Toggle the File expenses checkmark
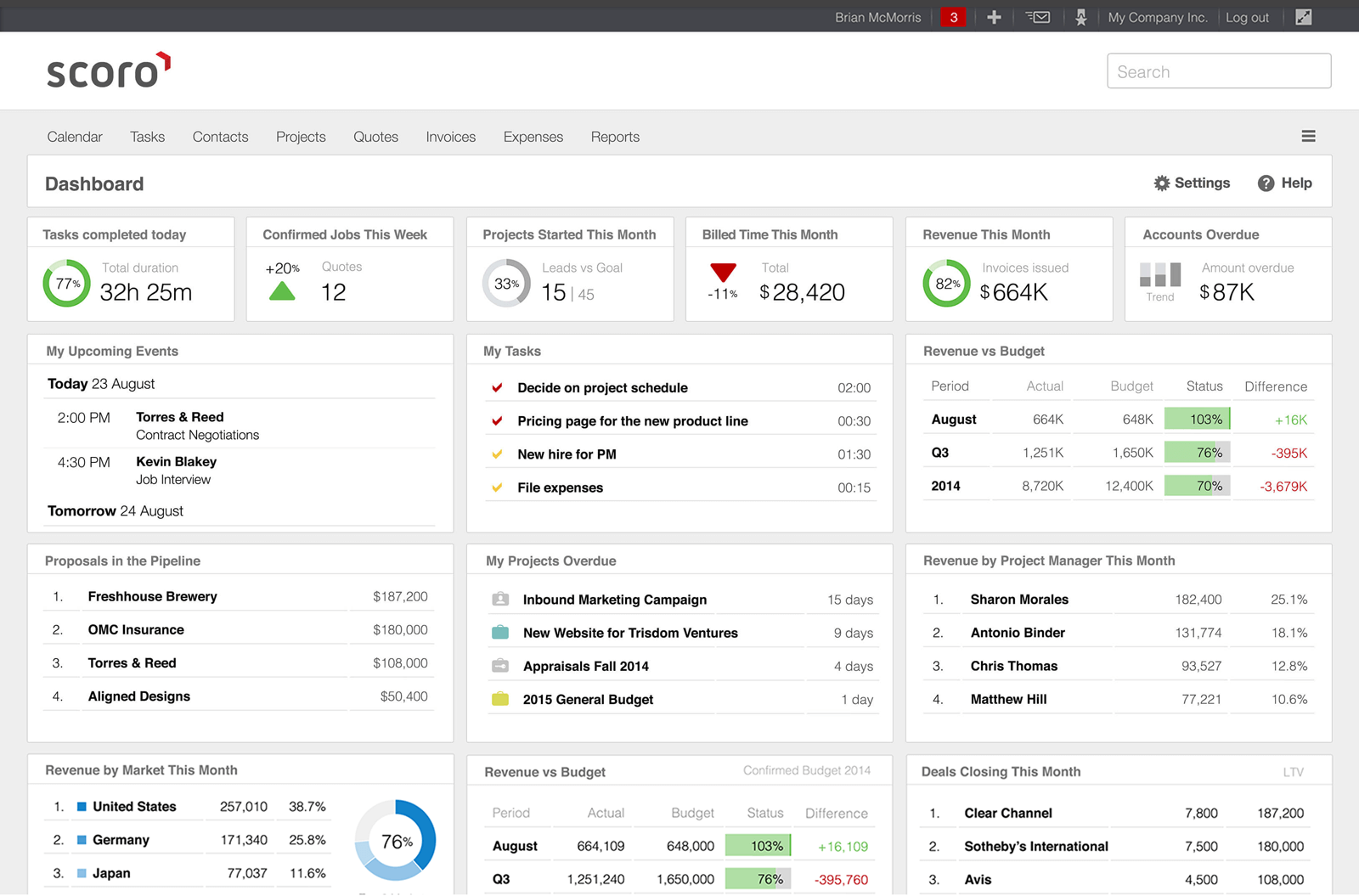1359x896 pixels. (x=498, y=487)
